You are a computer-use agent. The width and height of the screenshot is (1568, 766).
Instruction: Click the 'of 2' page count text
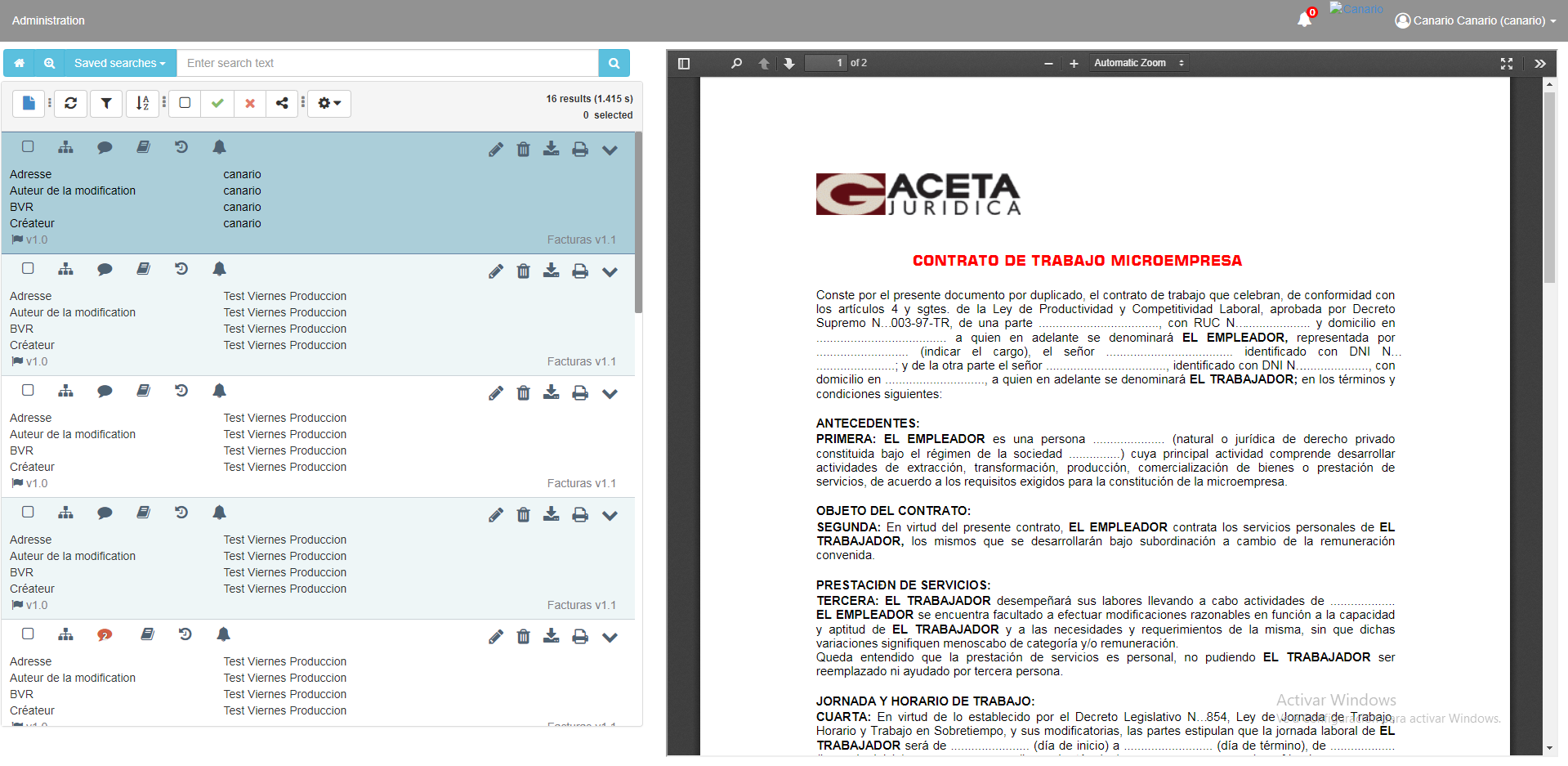tap(859, 63)
